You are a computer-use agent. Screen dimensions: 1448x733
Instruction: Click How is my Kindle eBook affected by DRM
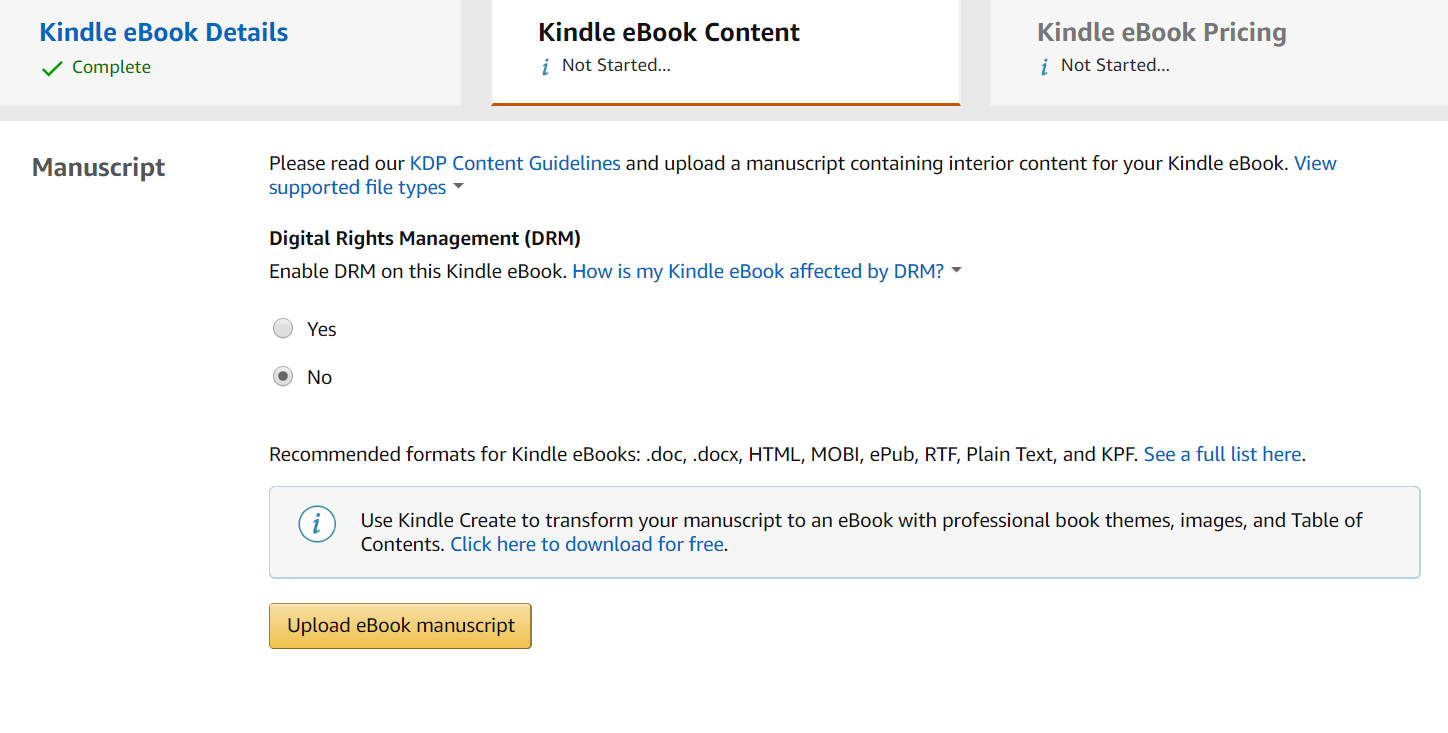pyautogui.click(x=757, y=271)
